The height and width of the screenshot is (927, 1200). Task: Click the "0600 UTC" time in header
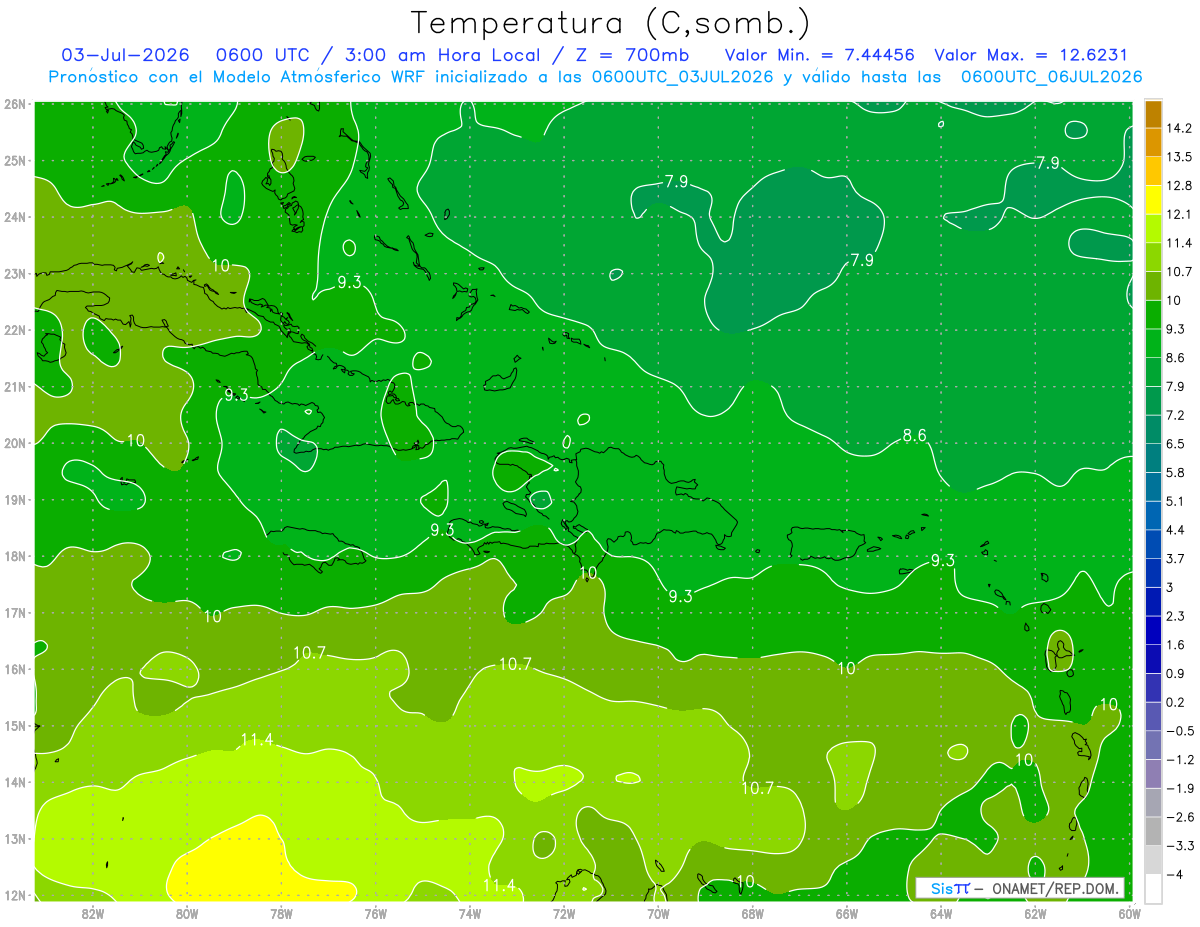tap(264, 55)
